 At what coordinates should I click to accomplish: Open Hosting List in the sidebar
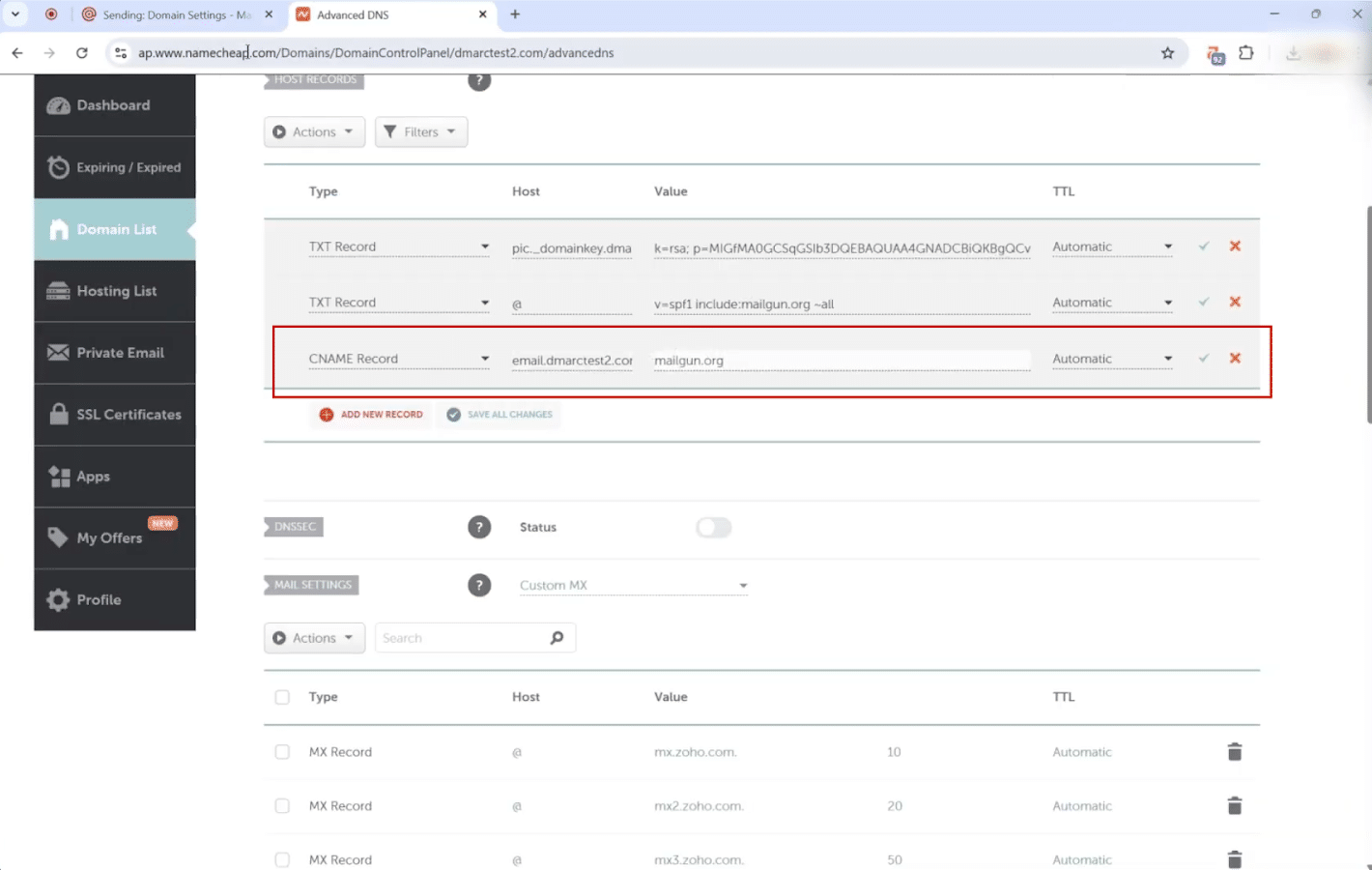click(116, 291)
